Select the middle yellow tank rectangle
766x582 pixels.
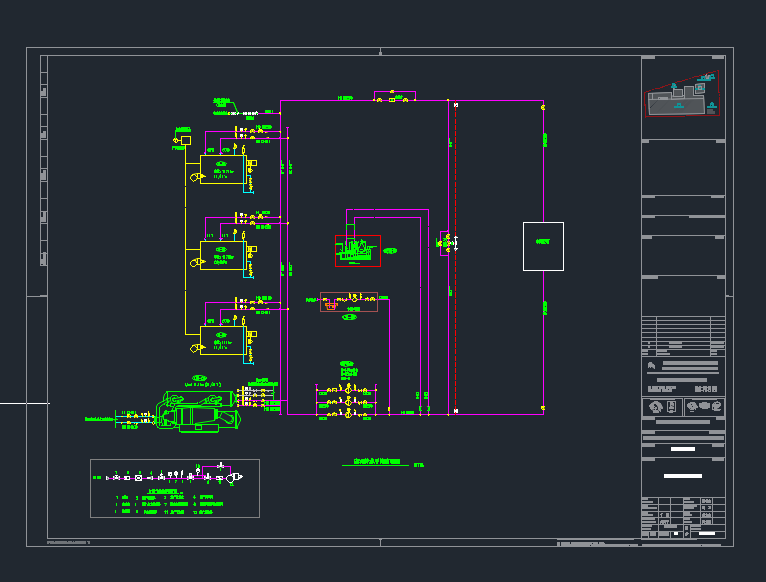pyautogui.click(x=223, y=256)
